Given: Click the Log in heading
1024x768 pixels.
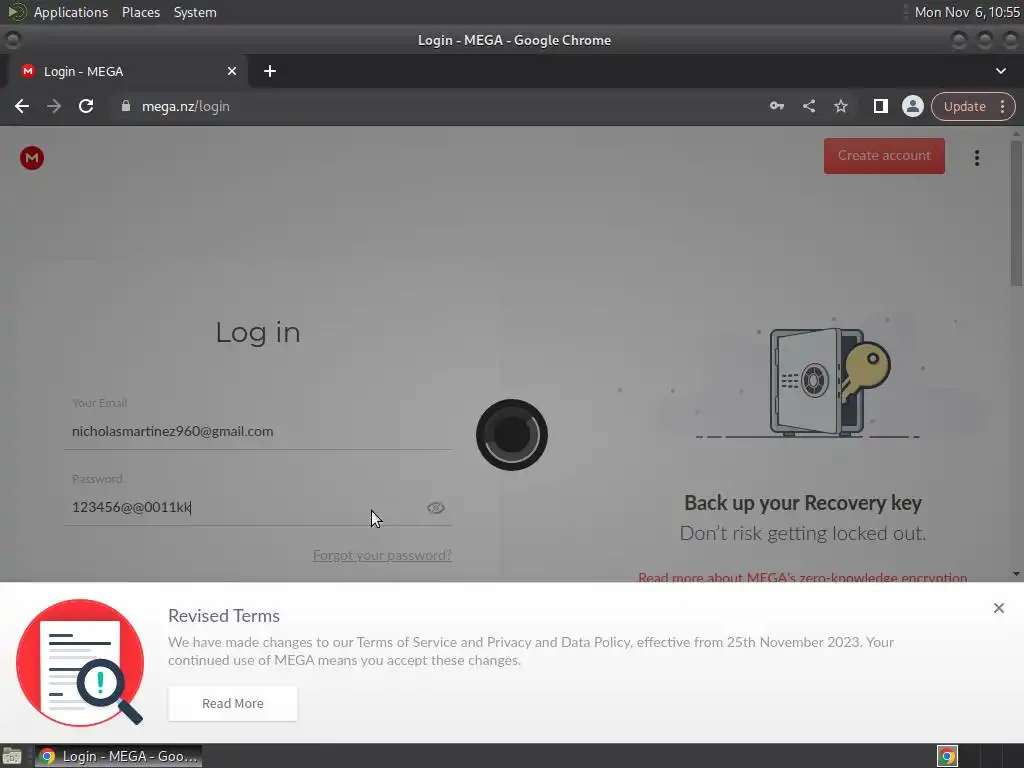Looking at the screenshot, I should click(x=258, y=332).
